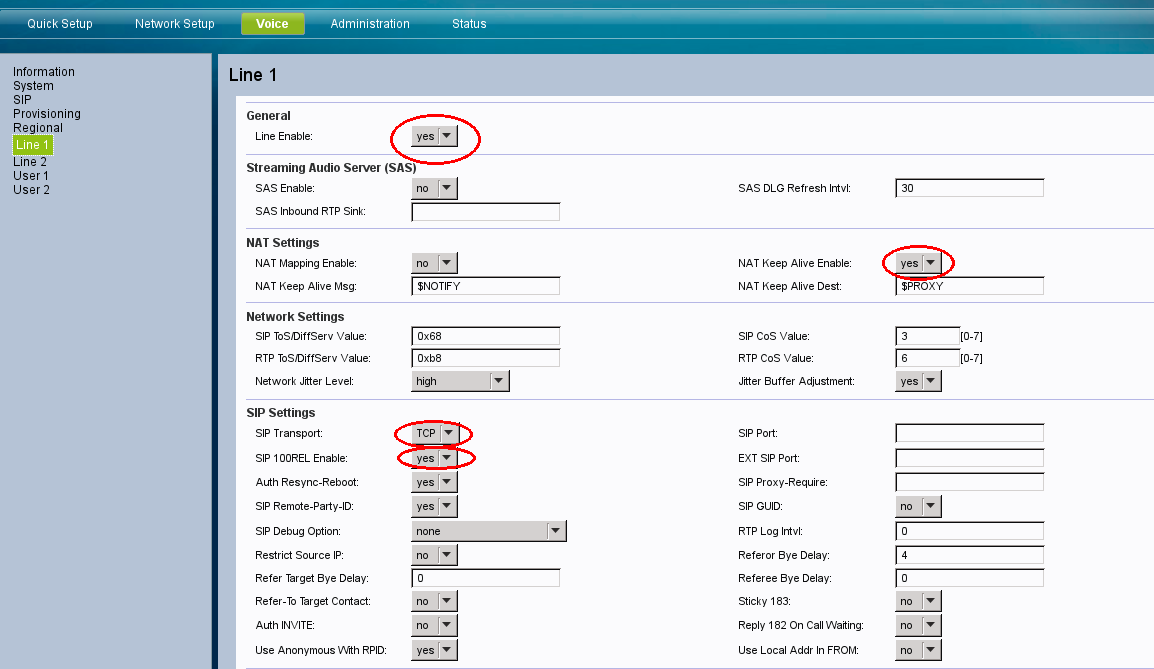Open the Regional settings link
The image size is (1154, 669).
[x=38, y=128]
